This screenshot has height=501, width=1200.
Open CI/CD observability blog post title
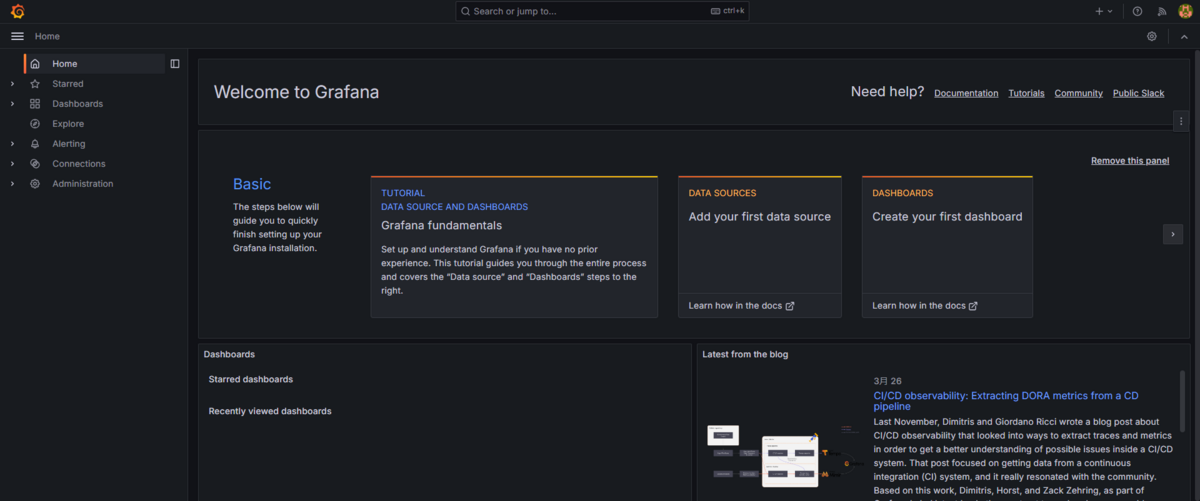(1006, 401)
